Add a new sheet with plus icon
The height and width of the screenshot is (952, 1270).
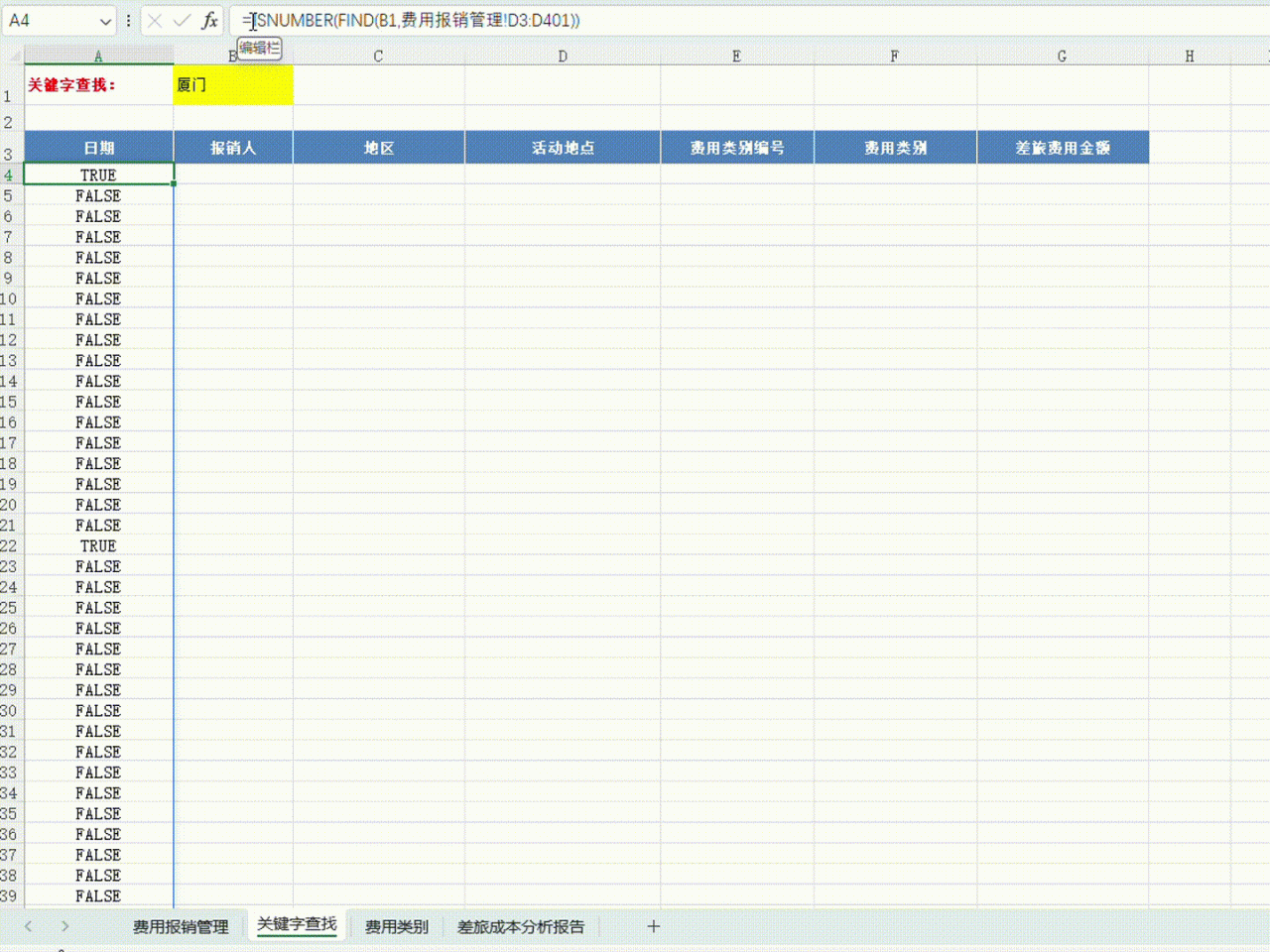click(x=653, y=926)
